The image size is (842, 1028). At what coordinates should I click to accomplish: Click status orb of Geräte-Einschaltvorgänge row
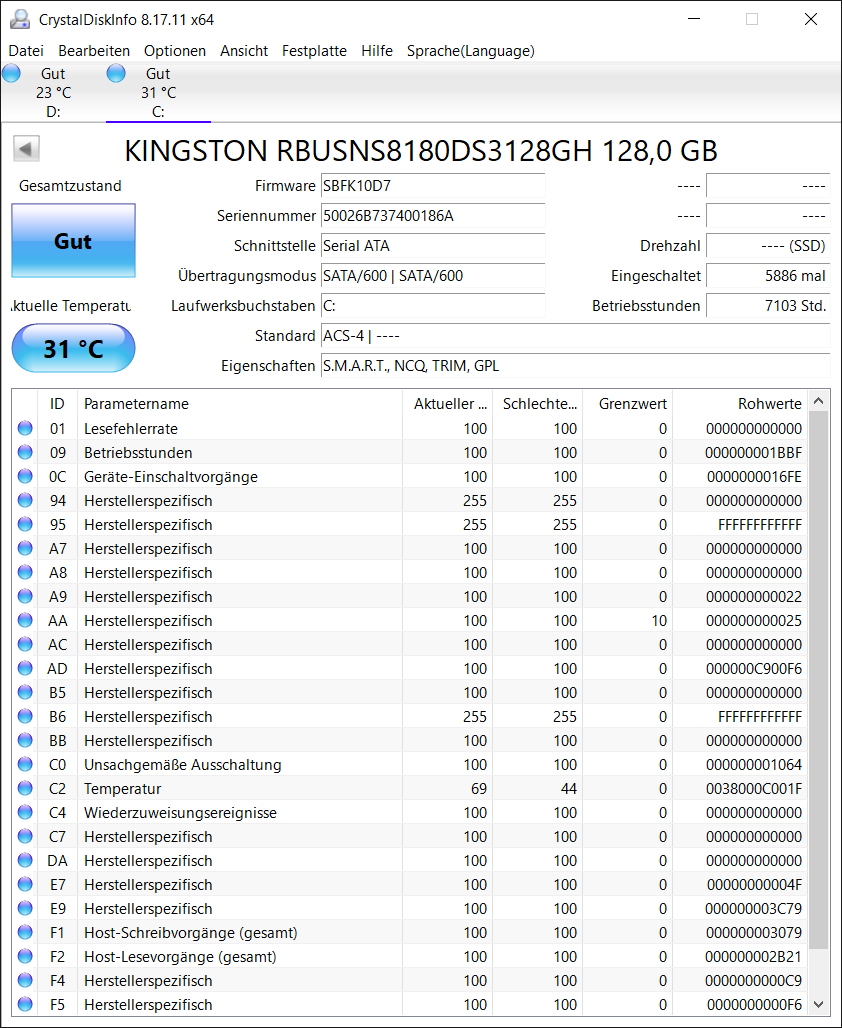tap(25, 476)
